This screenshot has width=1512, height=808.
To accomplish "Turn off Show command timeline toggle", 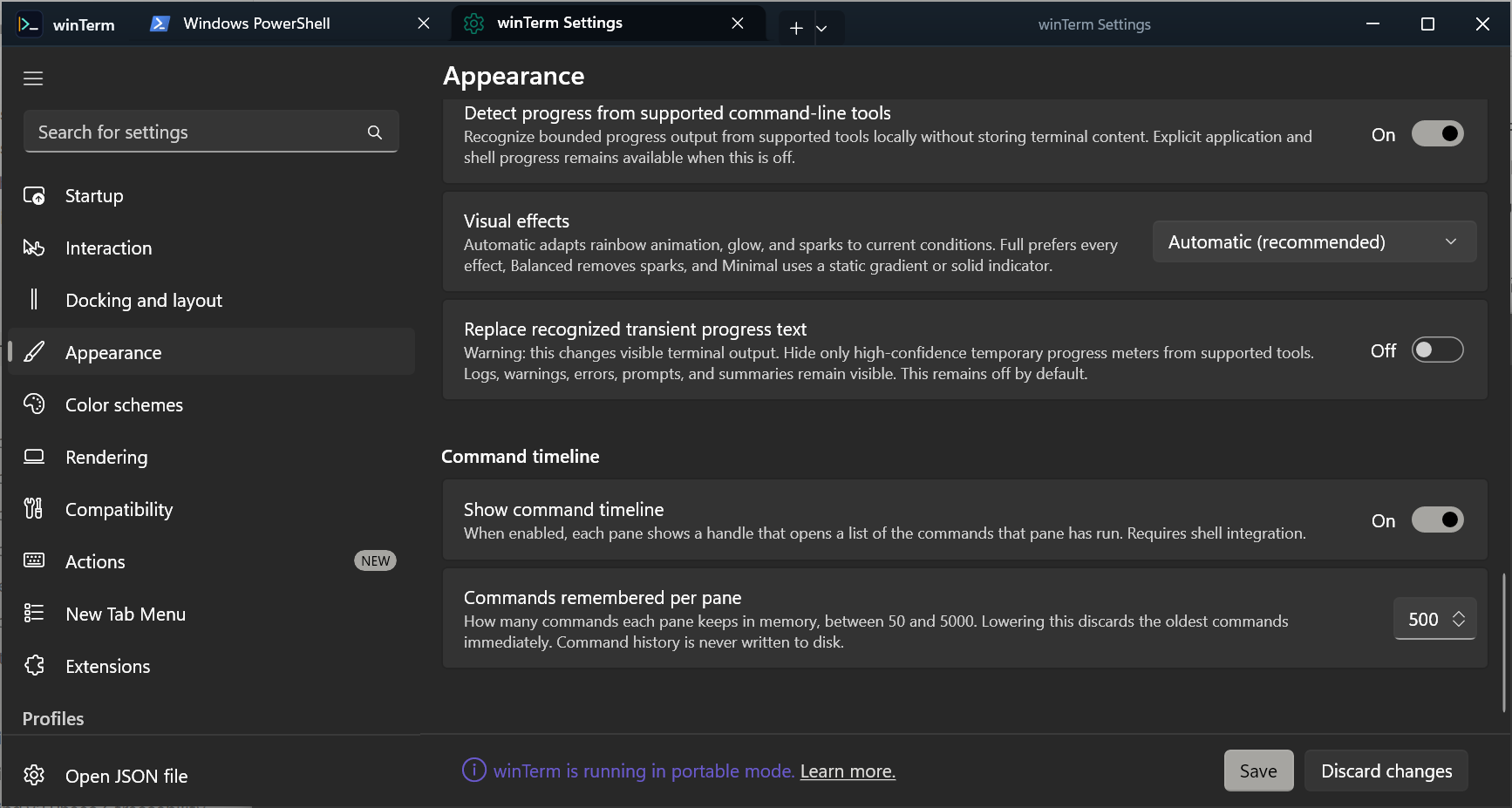I will (x=1437, y=519).
